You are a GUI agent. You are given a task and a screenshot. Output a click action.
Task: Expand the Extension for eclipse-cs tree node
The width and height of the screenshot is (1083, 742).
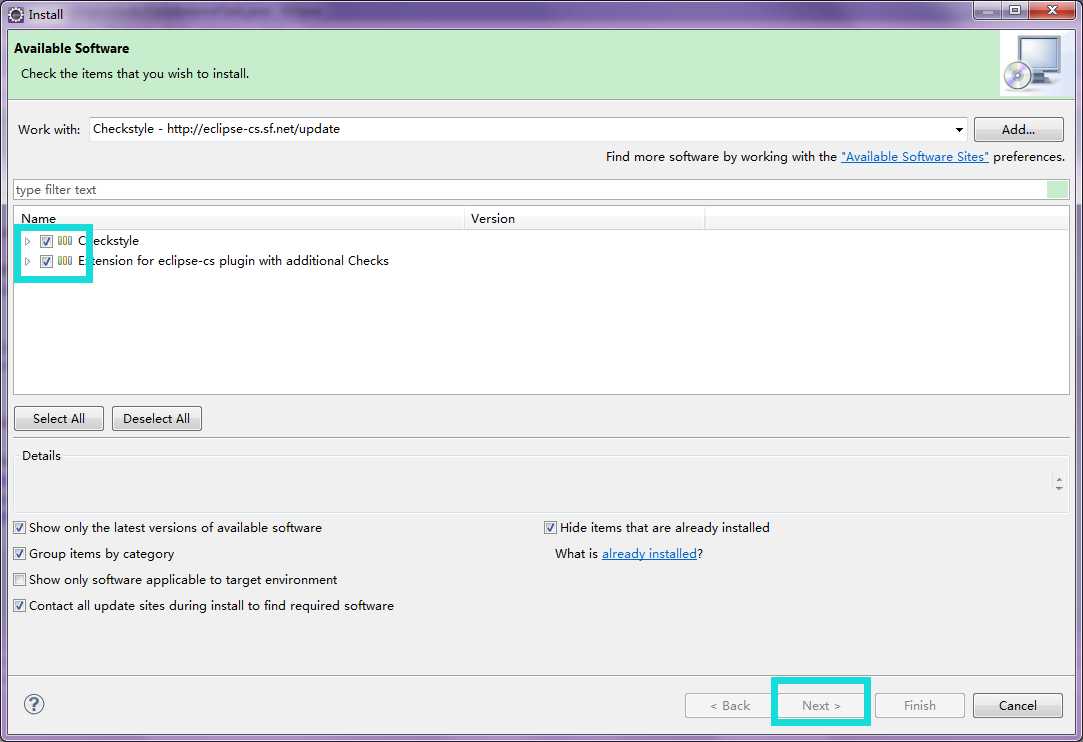pyautogui.click(x=28, y=261)
